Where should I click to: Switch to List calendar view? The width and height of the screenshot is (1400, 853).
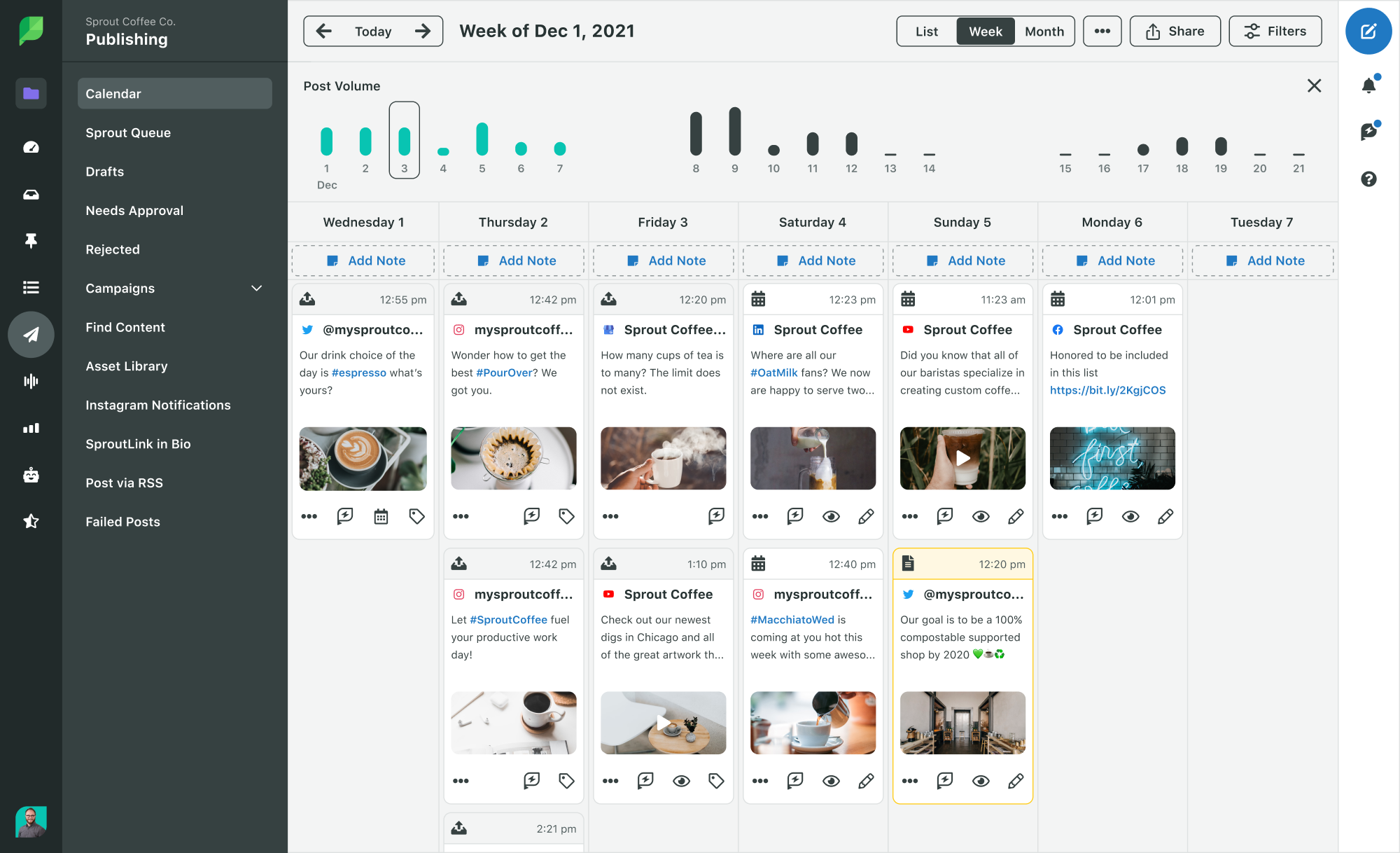tap(924, 31)
